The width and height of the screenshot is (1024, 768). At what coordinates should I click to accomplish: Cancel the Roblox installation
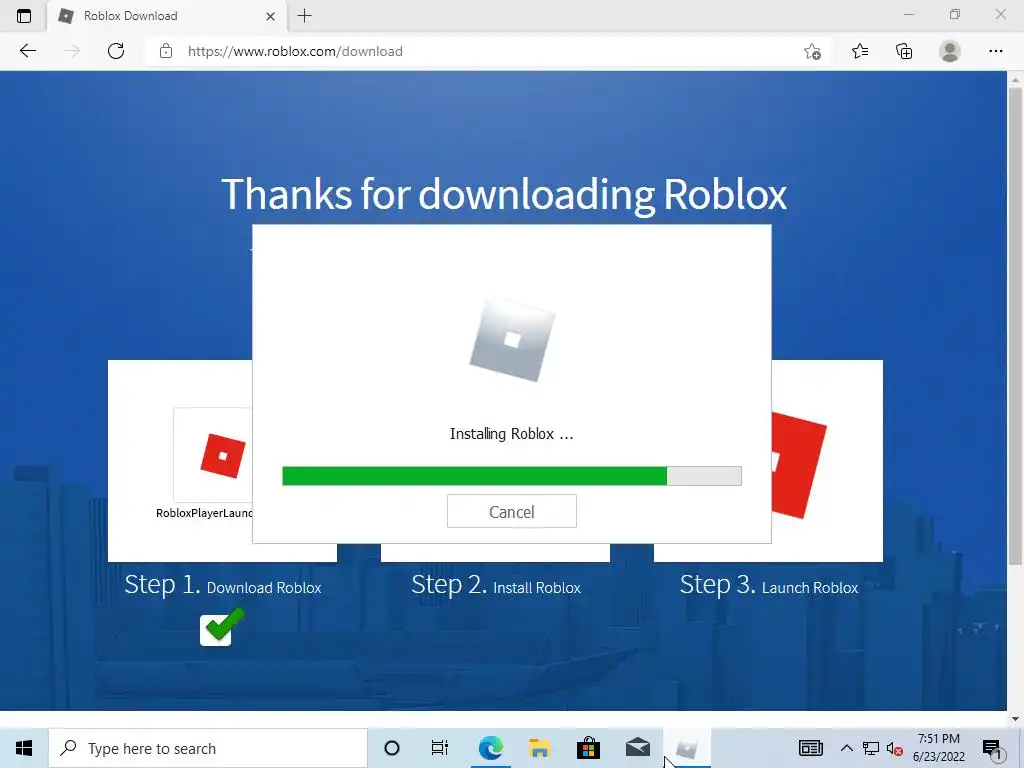(511, 511)
